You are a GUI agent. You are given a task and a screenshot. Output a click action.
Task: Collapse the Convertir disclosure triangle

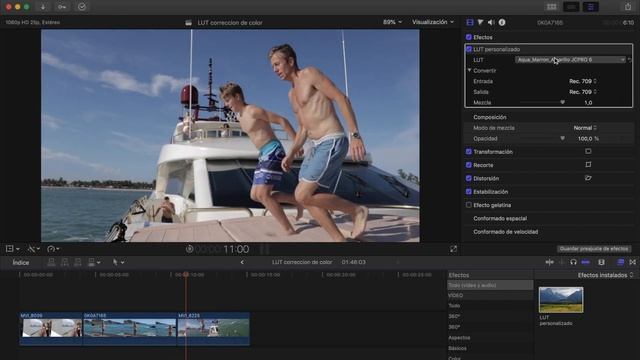[469, 70]
